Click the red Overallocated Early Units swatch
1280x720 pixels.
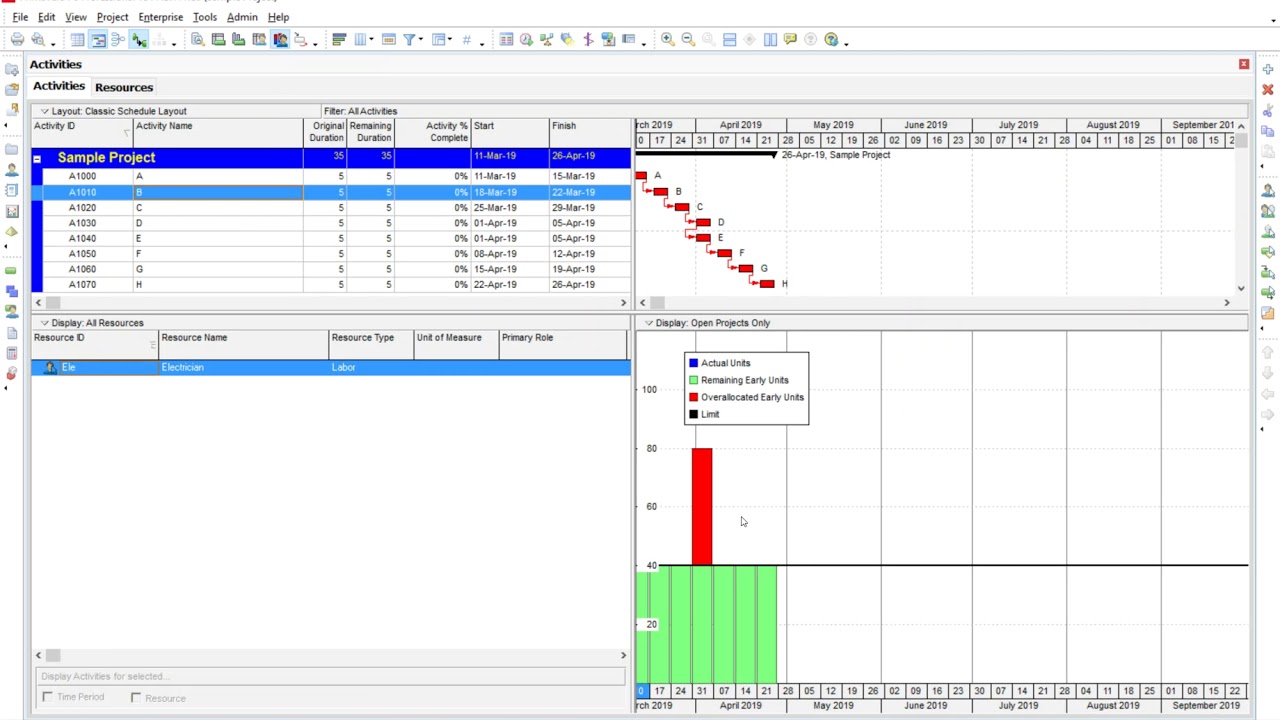click(693, 397)
